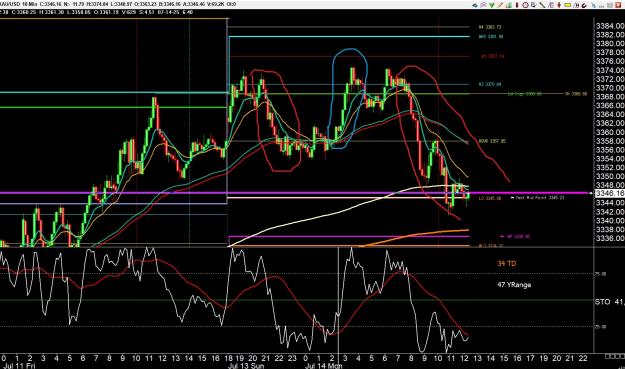The image size is (625, 369).
Task: Click the blue pivot label 3370.84
Action: tap(490, 84)
